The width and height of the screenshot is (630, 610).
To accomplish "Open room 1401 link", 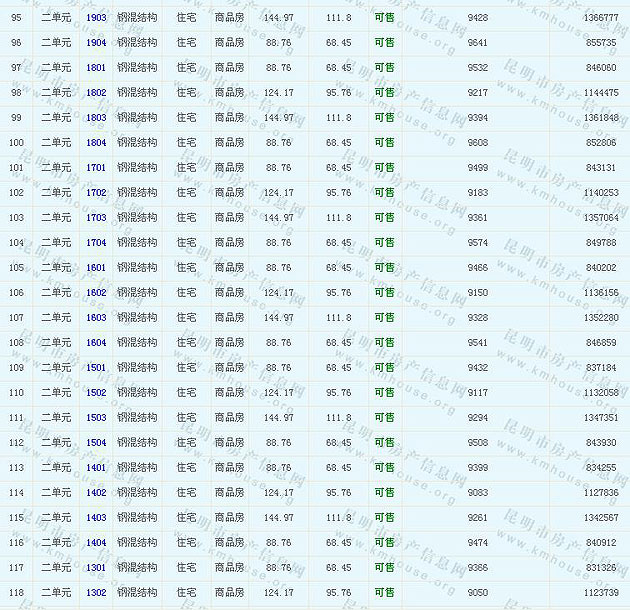I will tap(96, 468).
